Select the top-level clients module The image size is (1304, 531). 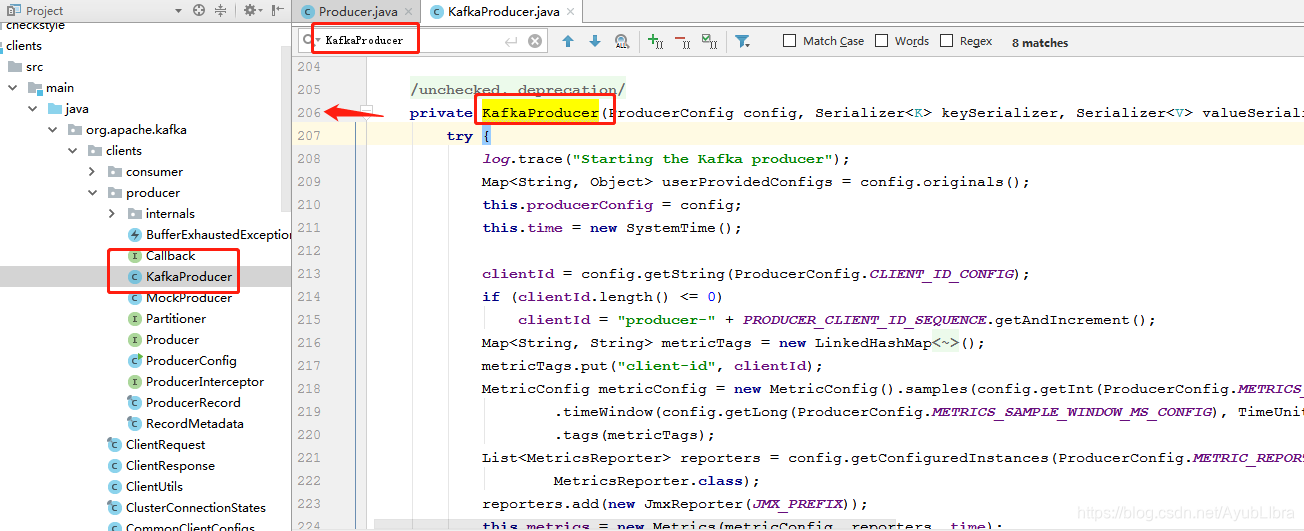[24, 46]
